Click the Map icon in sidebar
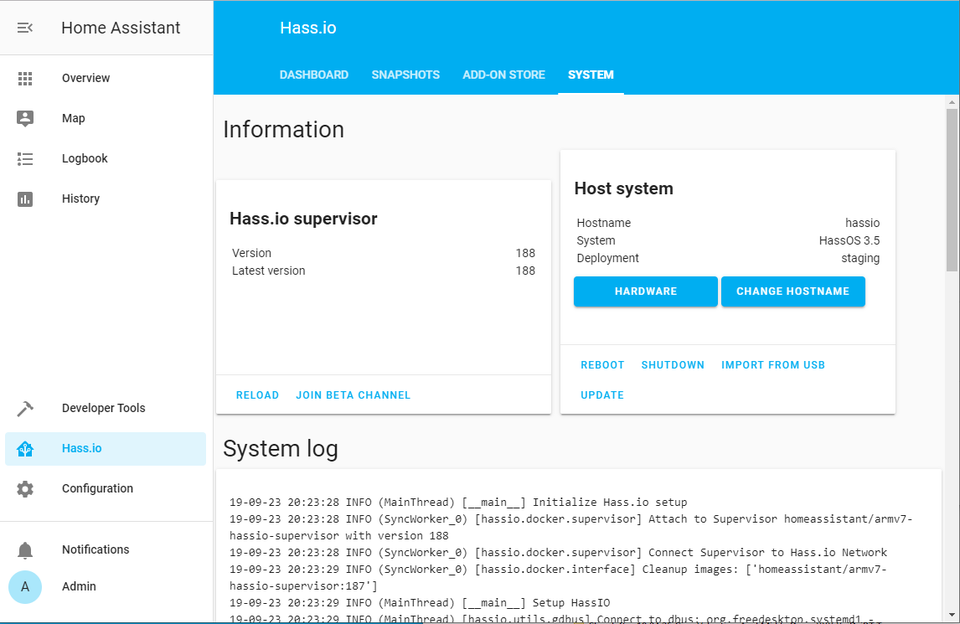 coord(25,118)
